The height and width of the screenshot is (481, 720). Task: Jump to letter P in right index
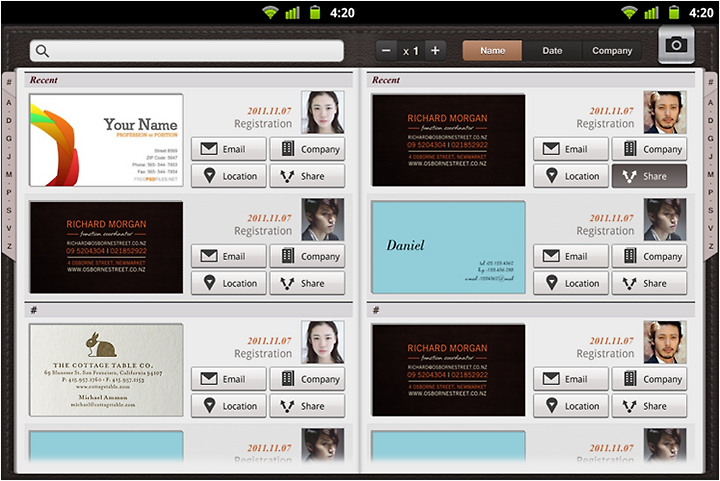tap(710, 192)
